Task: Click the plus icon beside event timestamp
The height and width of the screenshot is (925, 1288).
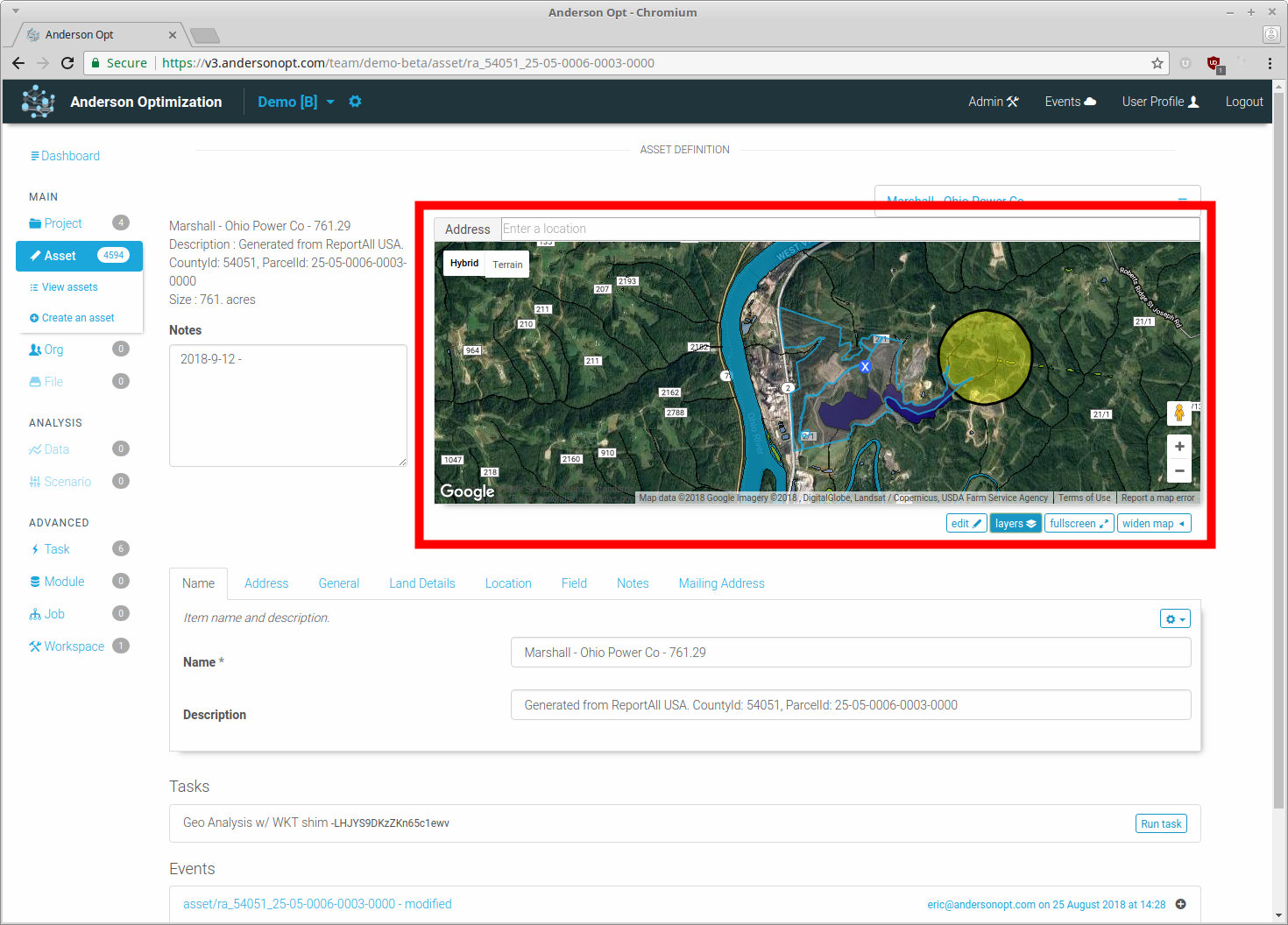Action: tap(1180, 904)
